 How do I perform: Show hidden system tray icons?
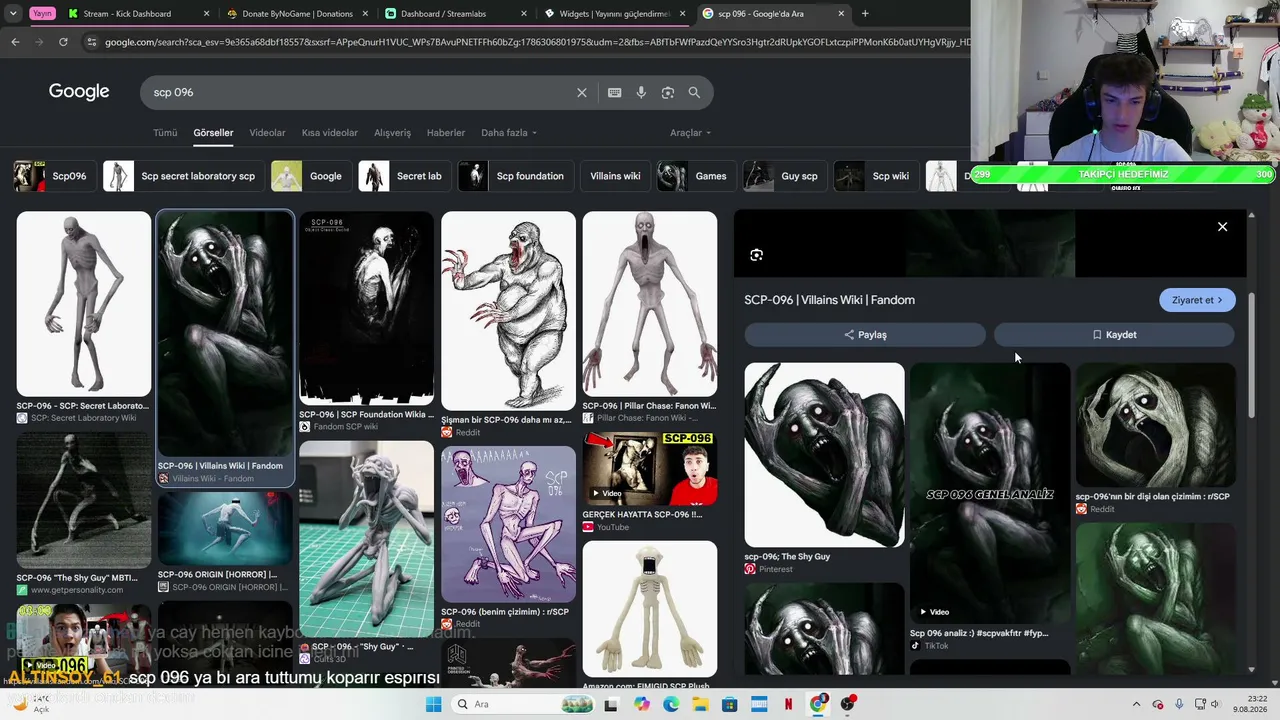pos(1136,704)
